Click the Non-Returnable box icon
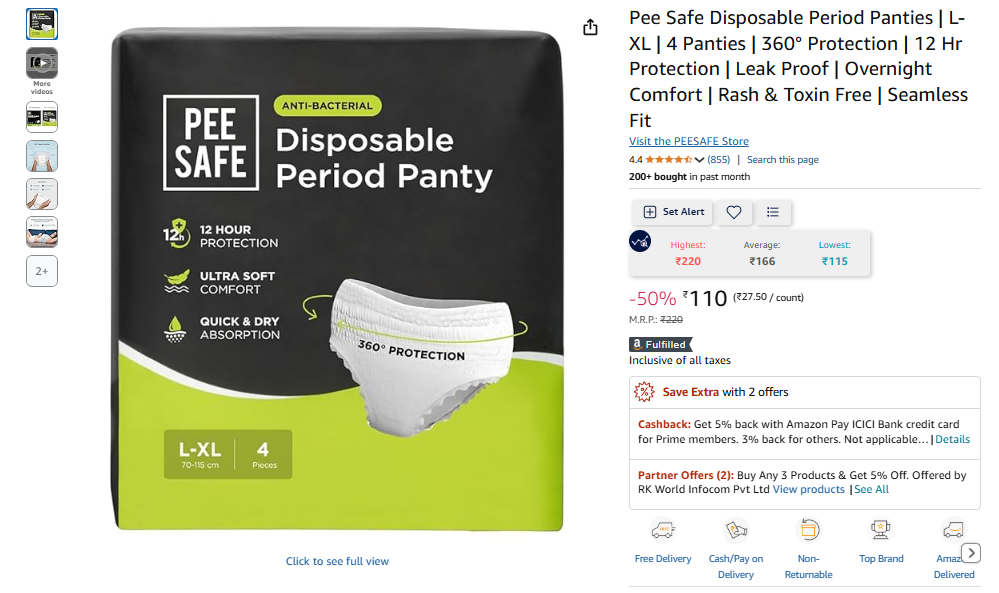The image size is (999, 593). click(809, 530)
